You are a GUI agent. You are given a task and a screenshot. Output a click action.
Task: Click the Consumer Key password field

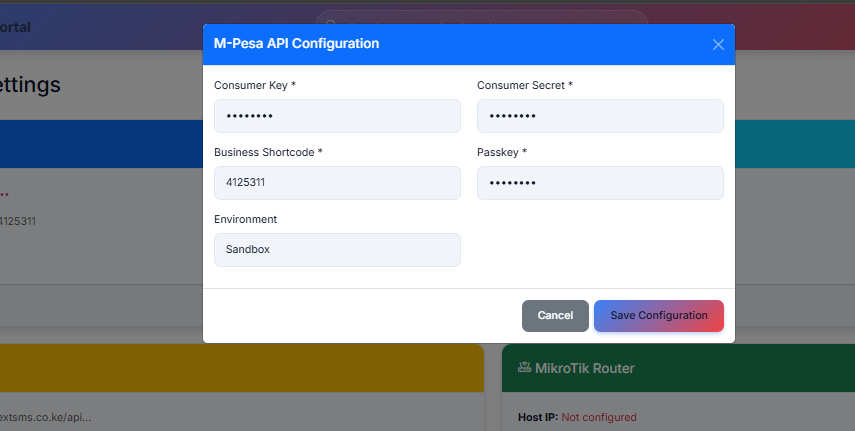(x=337, y=116)
